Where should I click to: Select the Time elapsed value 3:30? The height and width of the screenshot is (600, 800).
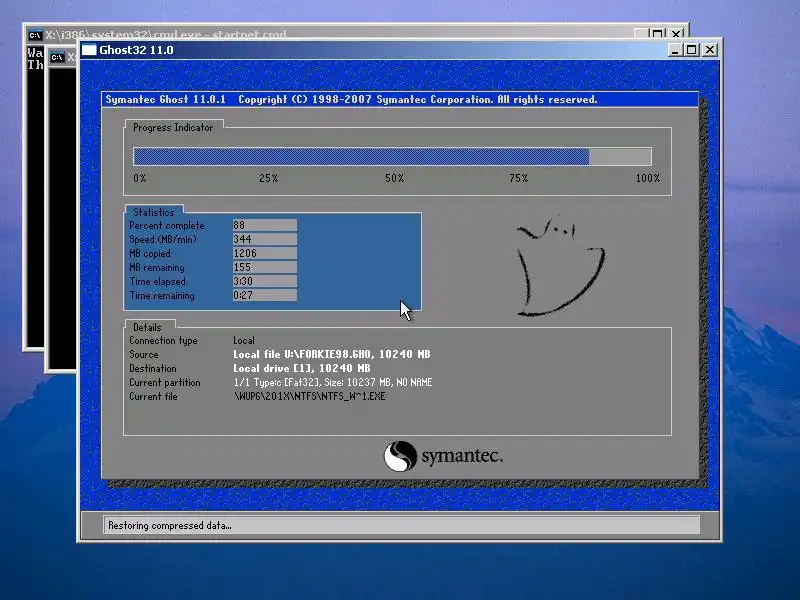click(x=264, y=281)
